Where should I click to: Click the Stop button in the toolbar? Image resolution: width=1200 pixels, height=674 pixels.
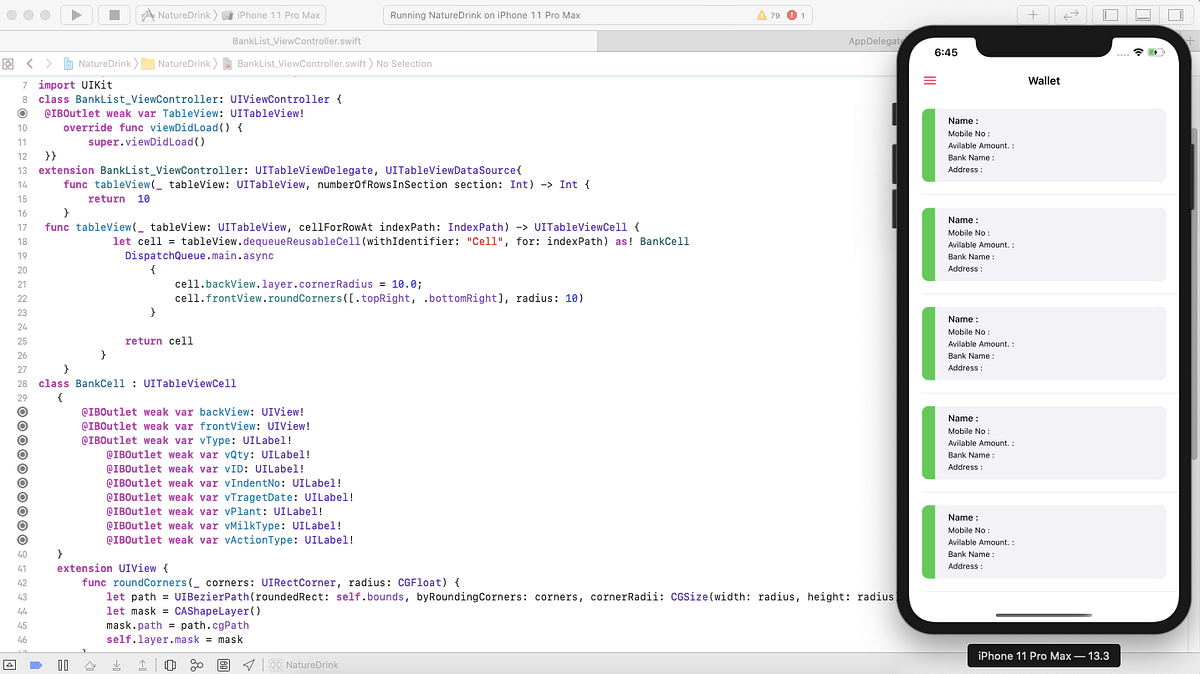(113, 14)
